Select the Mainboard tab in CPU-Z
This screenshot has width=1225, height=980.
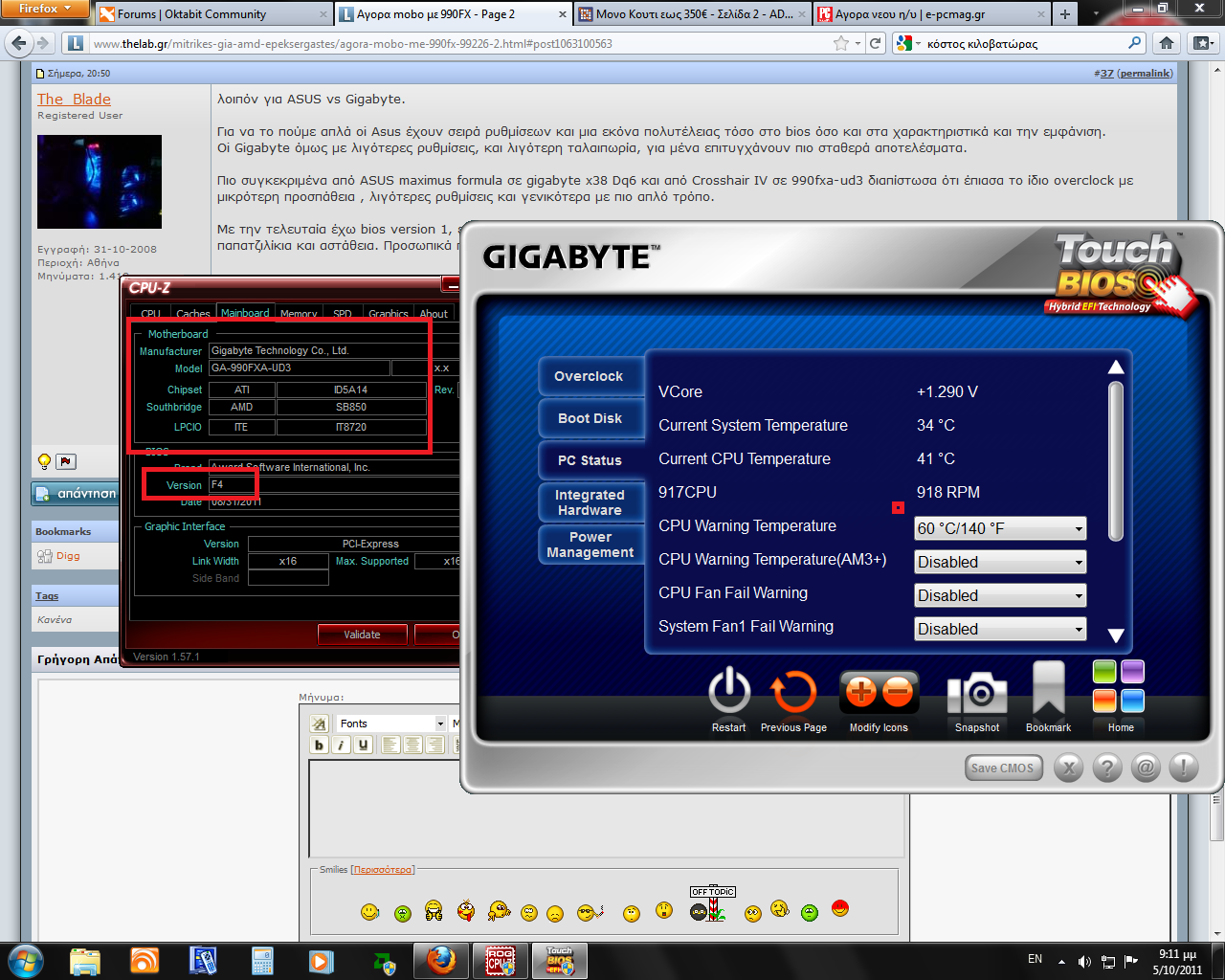(x=245, y=313)
